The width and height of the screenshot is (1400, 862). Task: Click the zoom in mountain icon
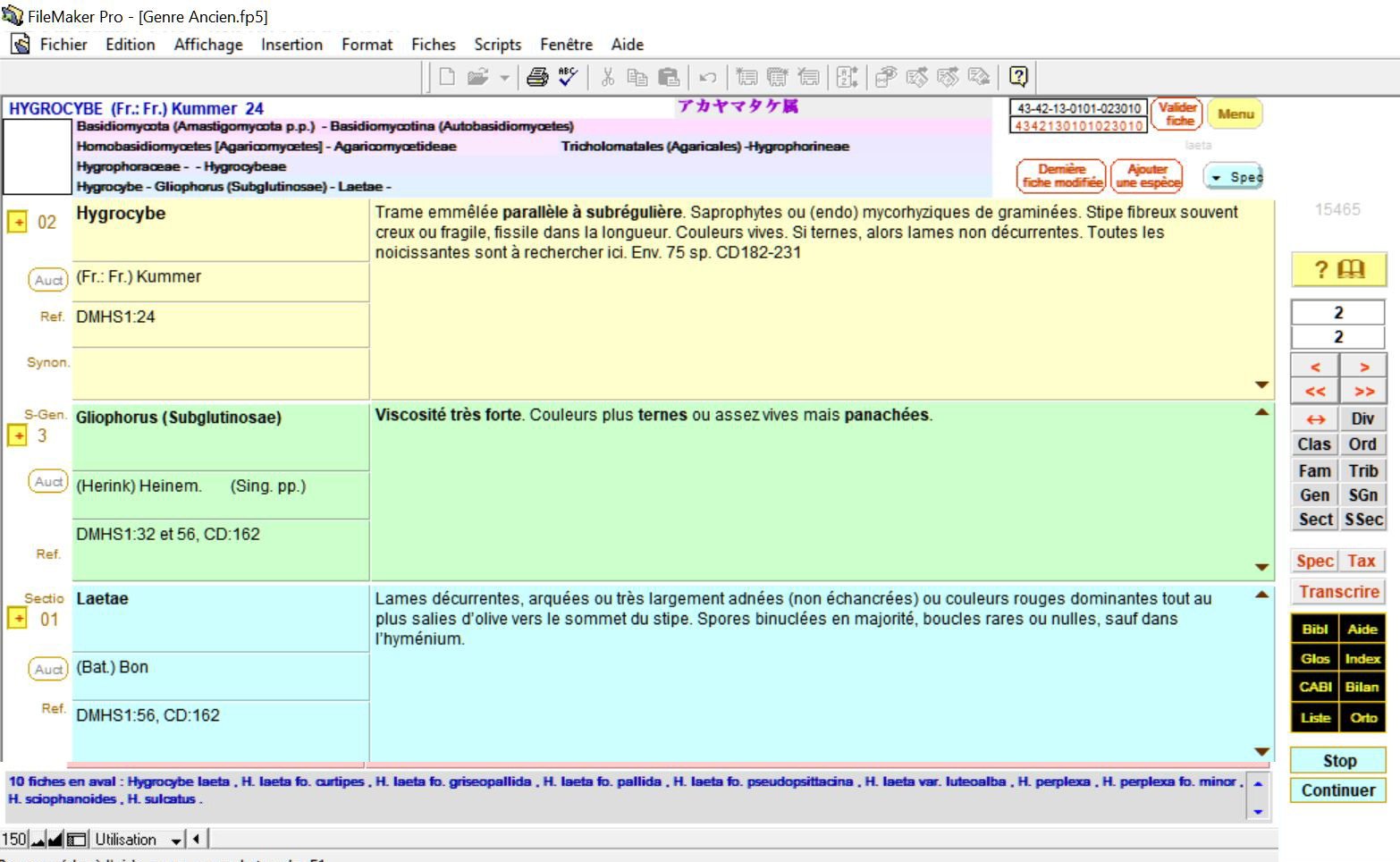click(x=55, y=840)
